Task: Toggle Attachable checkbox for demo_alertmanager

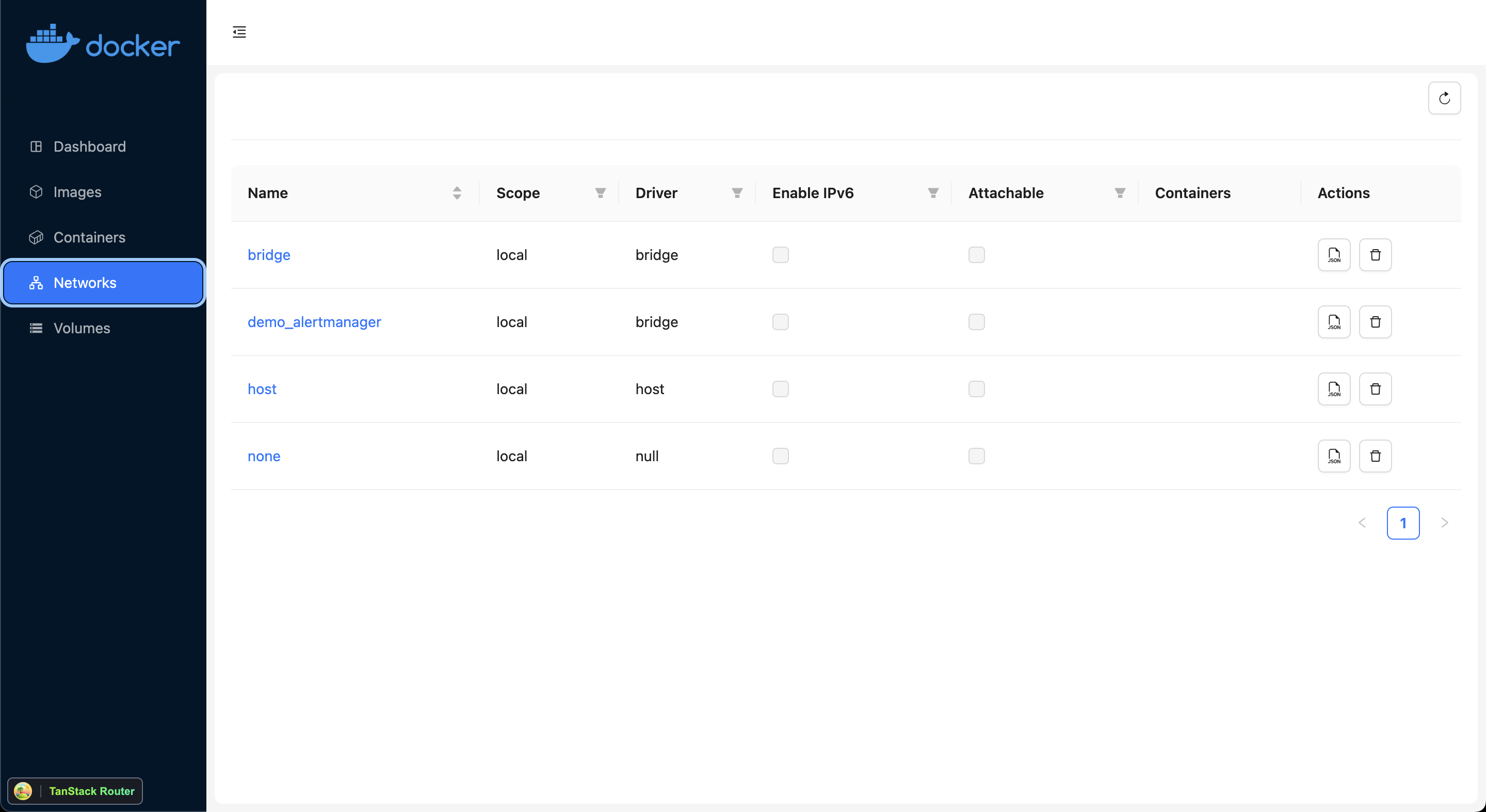Action: (x=976, y=322)
